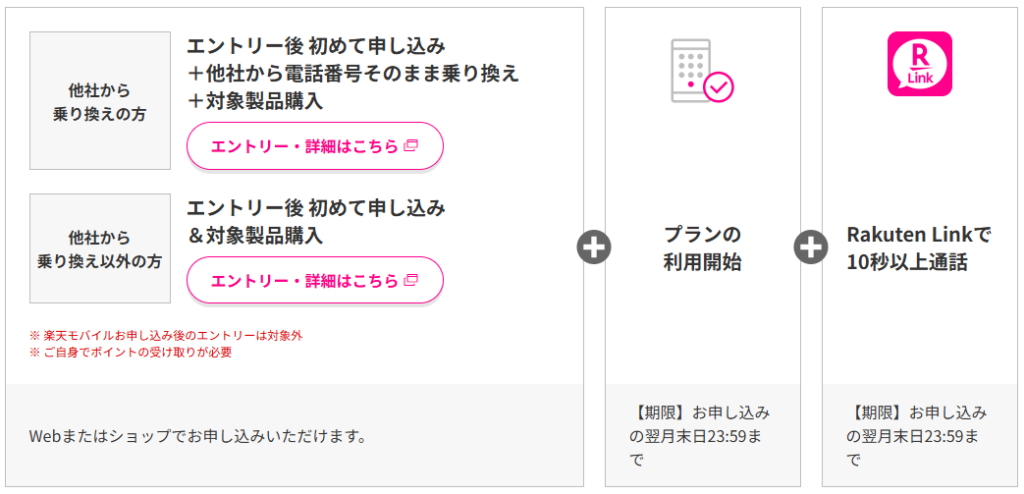This screenshot has height=494, width=1024.
Task: Click the red note ご自身でポイントの受け取りが必要
Action: pos(131,353)
